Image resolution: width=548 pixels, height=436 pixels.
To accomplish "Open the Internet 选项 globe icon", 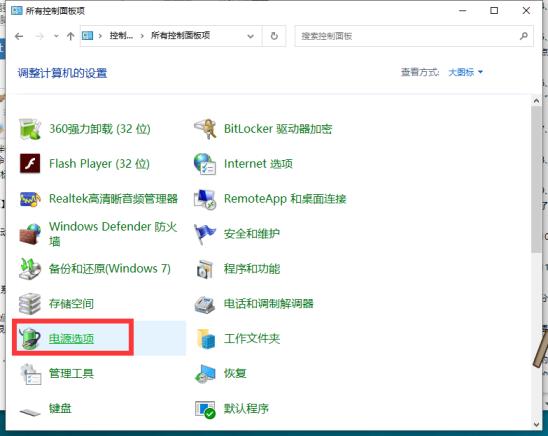I will tap(205, 164).
